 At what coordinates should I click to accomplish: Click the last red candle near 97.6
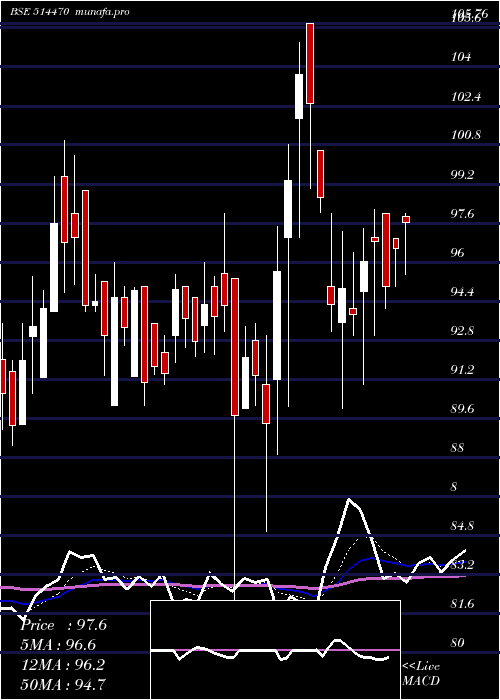point(406,219)
